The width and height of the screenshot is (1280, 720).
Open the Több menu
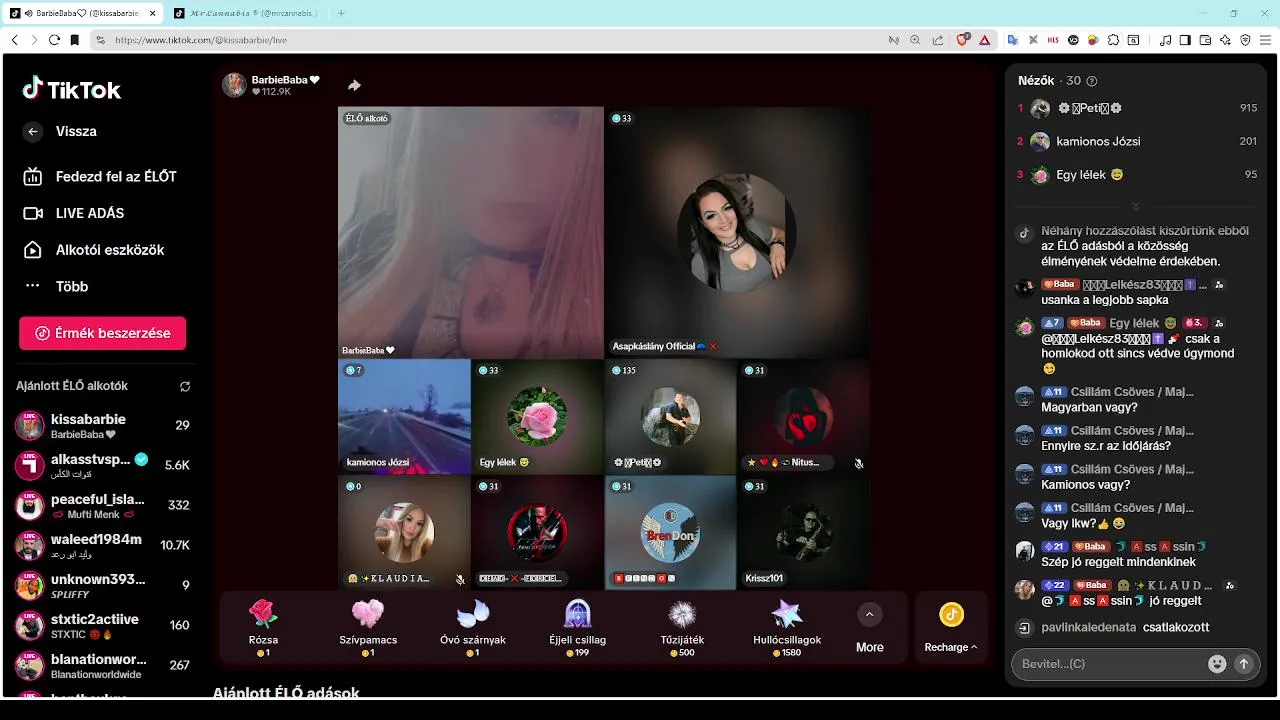tap(56, 286)
